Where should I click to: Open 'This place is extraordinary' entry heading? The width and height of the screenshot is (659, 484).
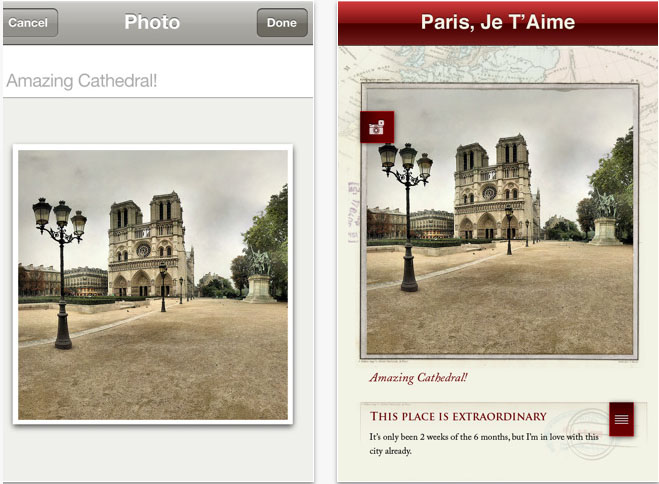458,416
